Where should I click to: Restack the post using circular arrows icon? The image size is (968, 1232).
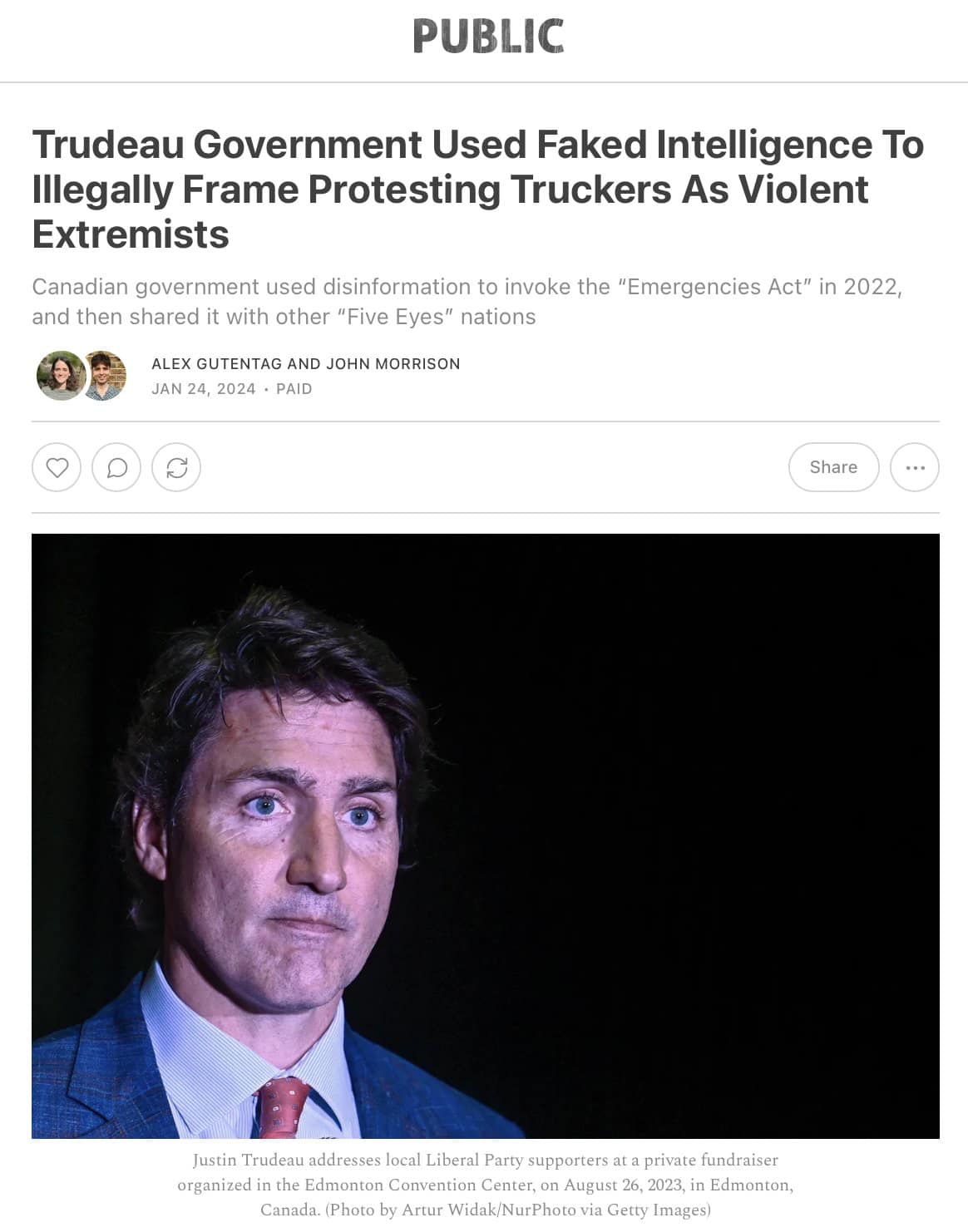[176, 467]
